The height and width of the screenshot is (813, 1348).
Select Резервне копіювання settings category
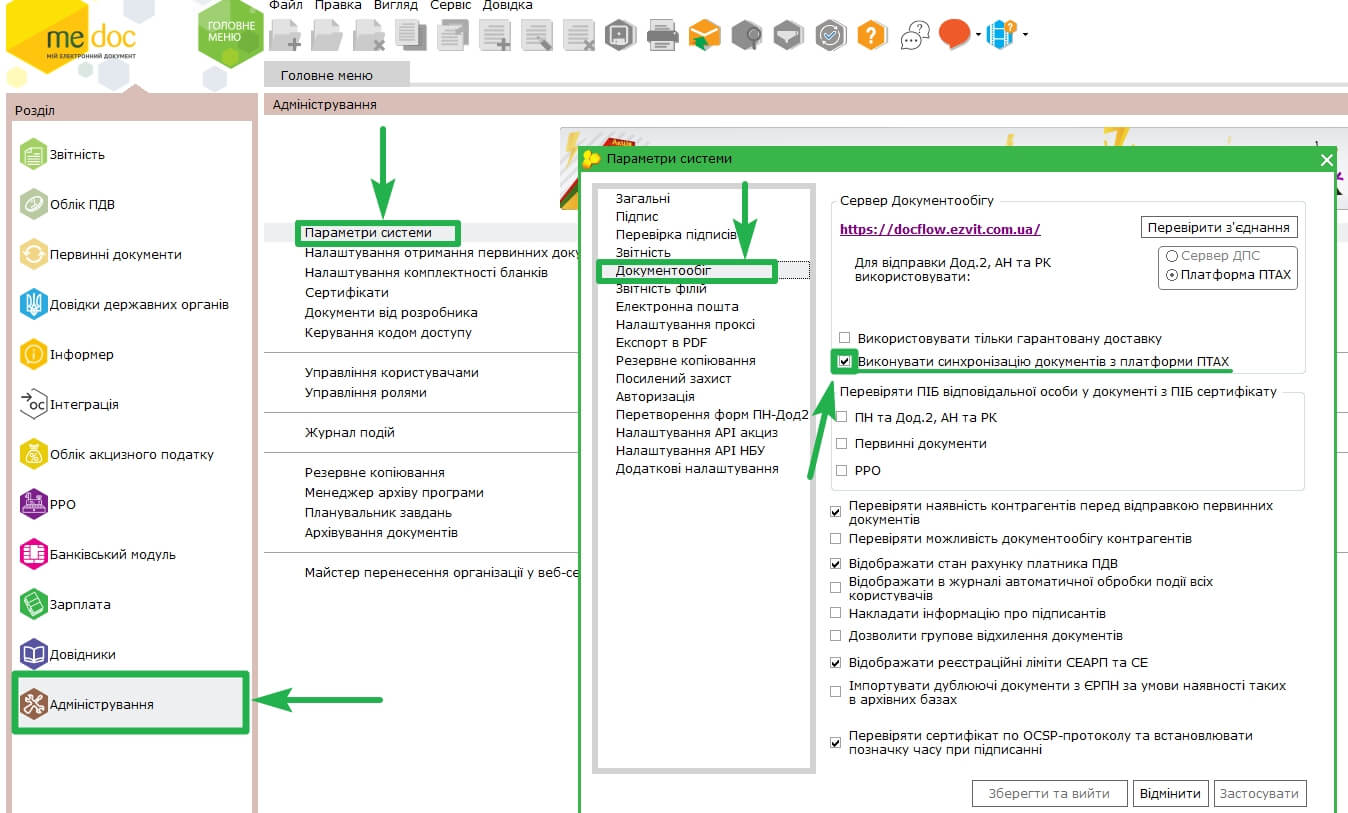tap(686, 360)
